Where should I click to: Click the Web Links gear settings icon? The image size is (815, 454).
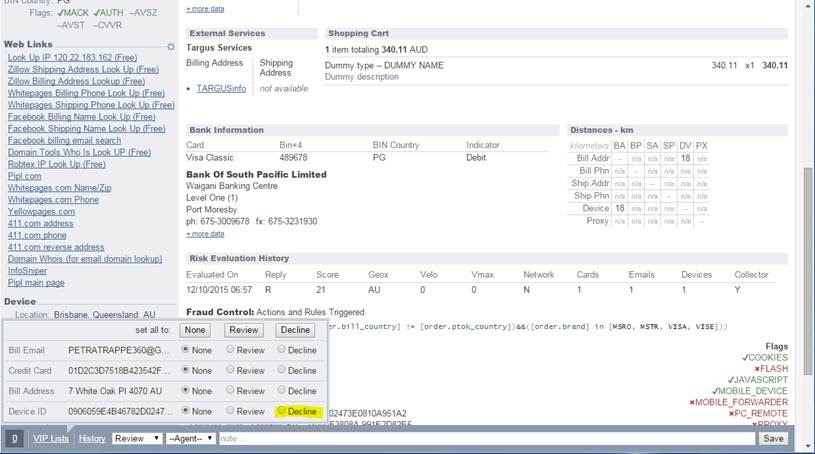171,46
